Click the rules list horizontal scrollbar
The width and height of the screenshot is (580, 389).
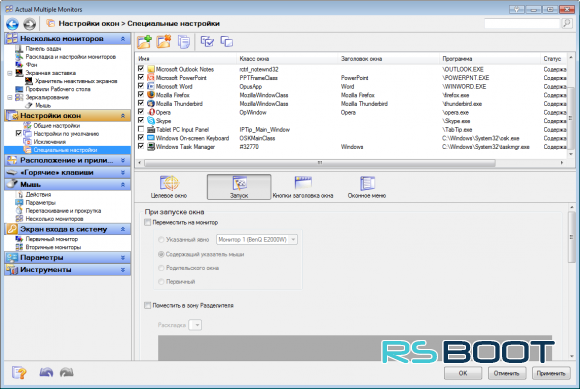point(320,163)
